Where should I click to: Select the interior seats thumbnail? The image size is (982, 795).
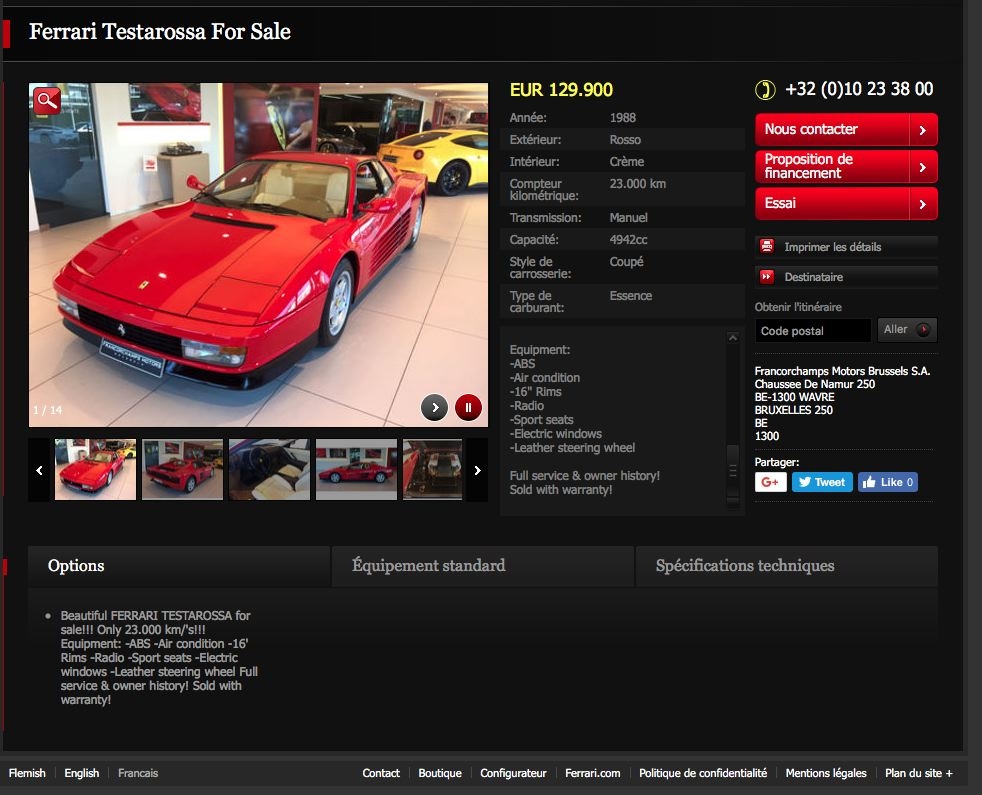click(269, 469)
